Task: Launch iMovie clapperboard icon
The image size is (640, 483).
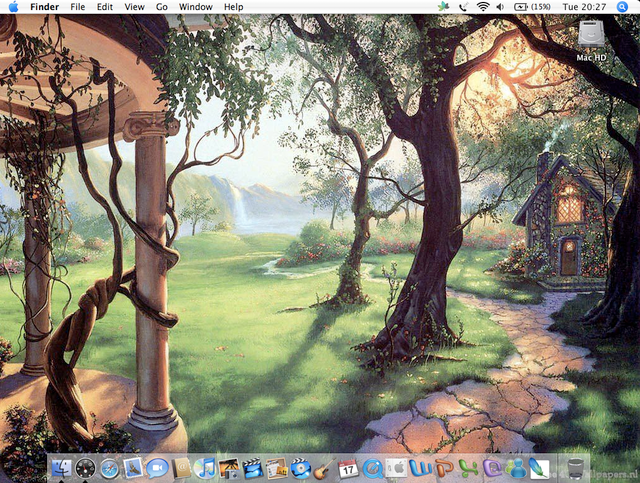Action: [x=253, y=468]
